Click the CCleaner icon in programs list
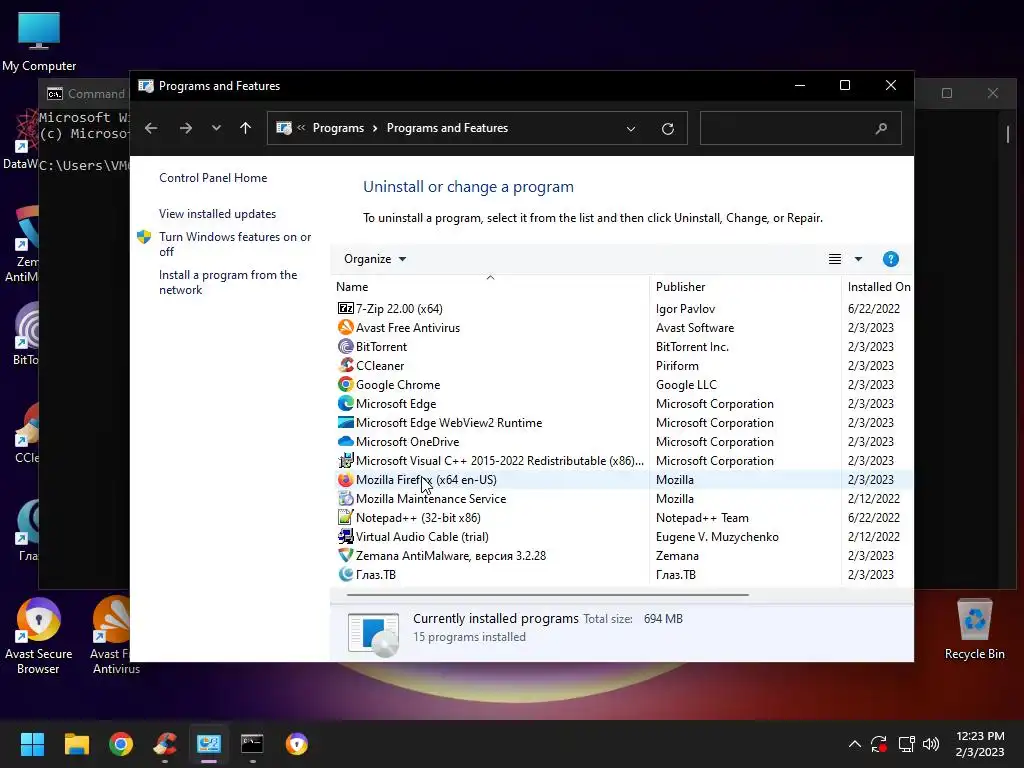 (345, 365)
